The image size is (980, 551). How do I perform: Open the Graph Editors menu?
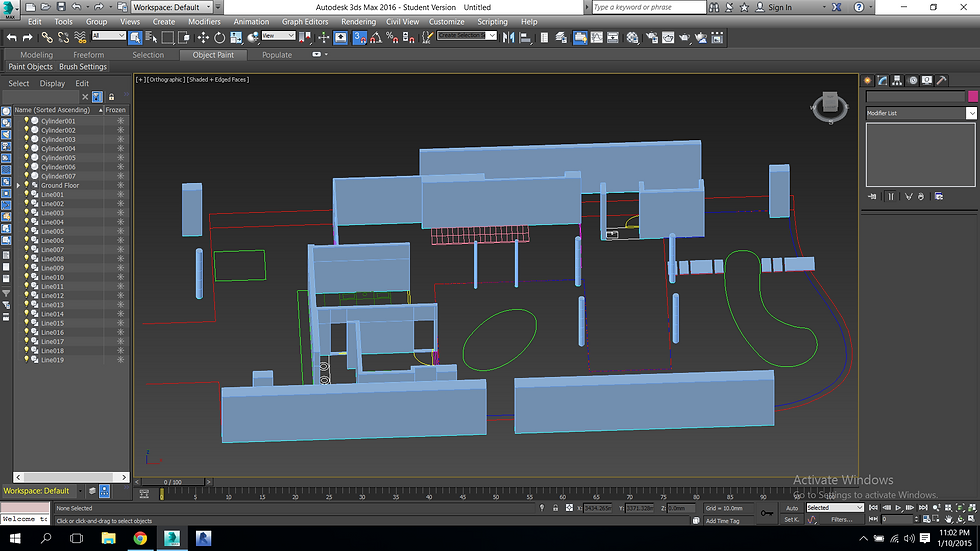coord(304,22)
